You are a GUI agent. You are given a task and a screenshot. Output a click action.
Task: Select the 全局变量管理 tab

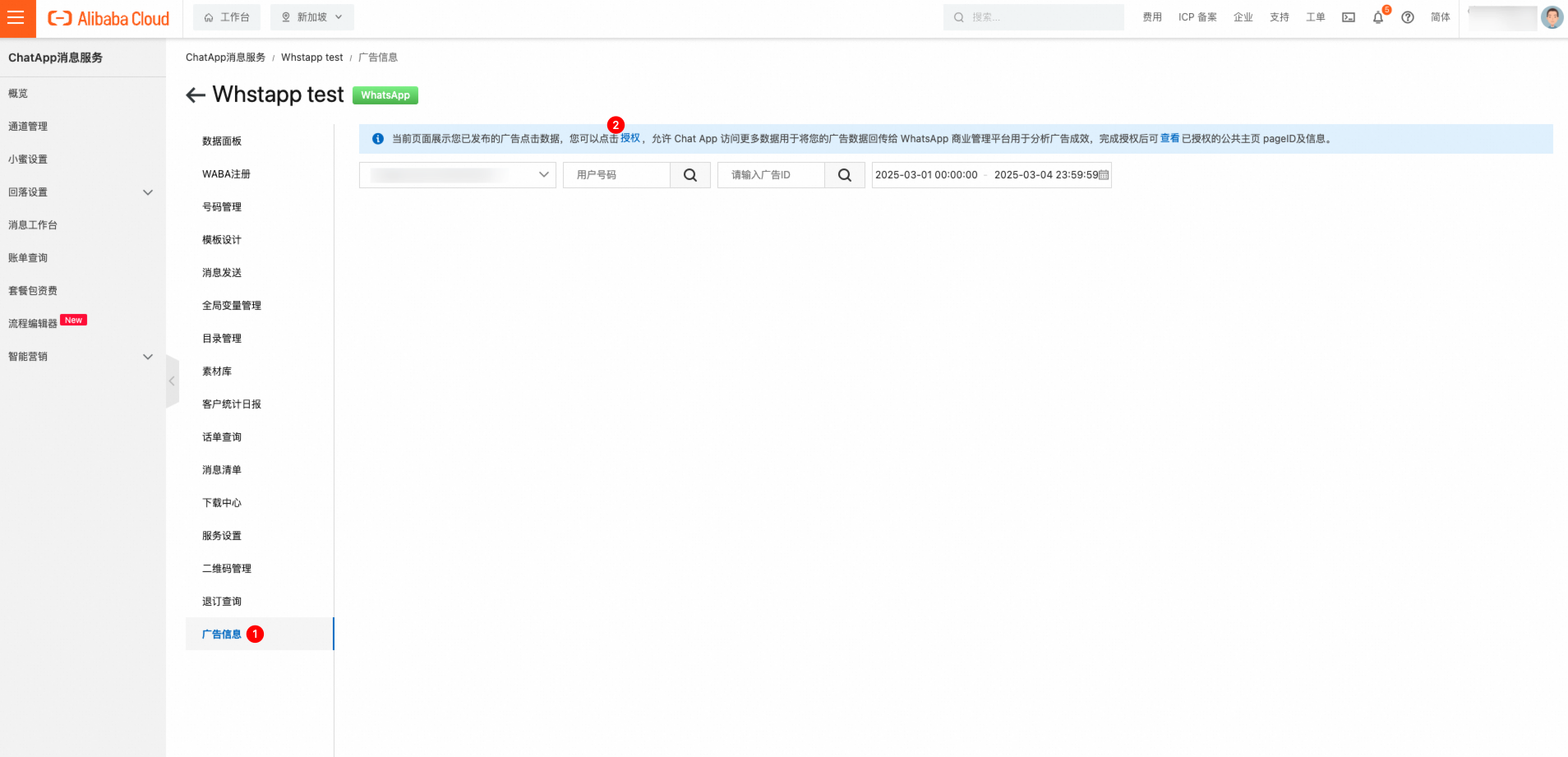click(260, 306)
